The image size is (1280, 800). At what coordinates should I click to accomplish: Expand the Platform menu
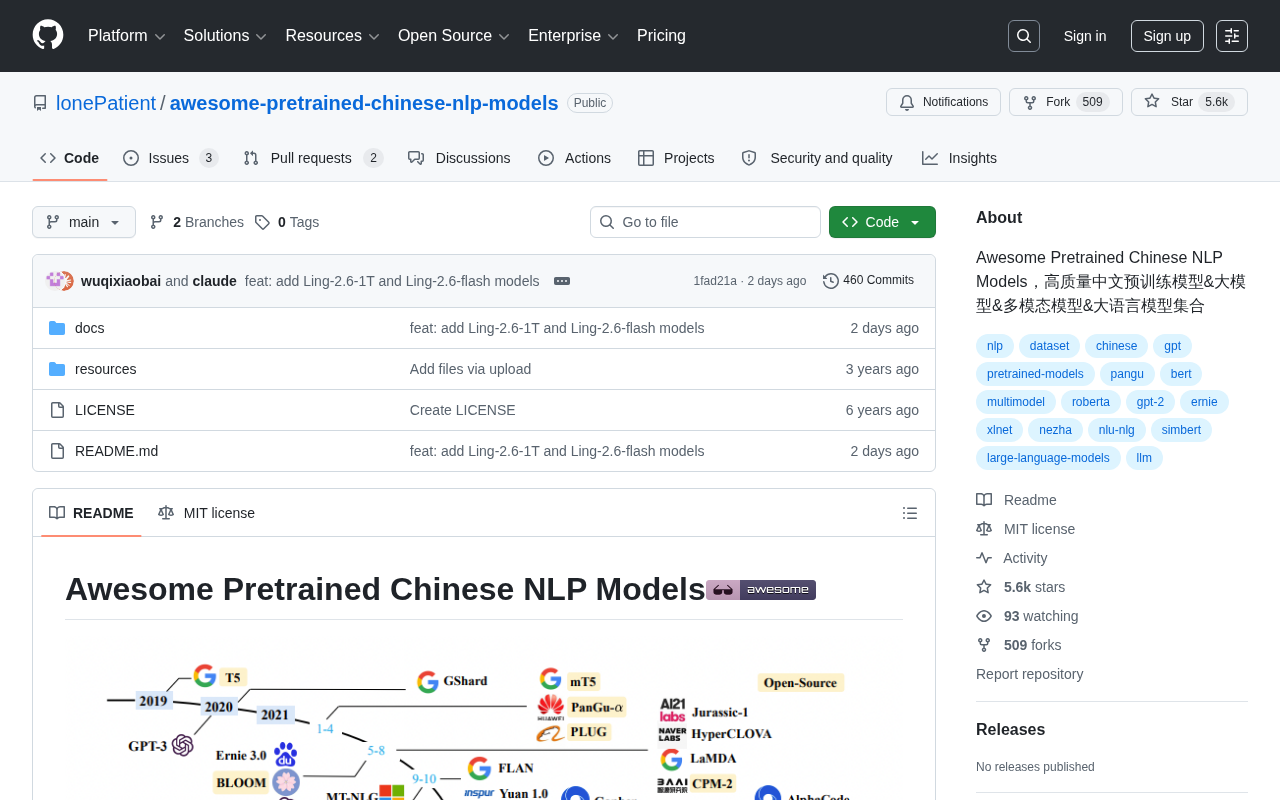pos(127,36)
